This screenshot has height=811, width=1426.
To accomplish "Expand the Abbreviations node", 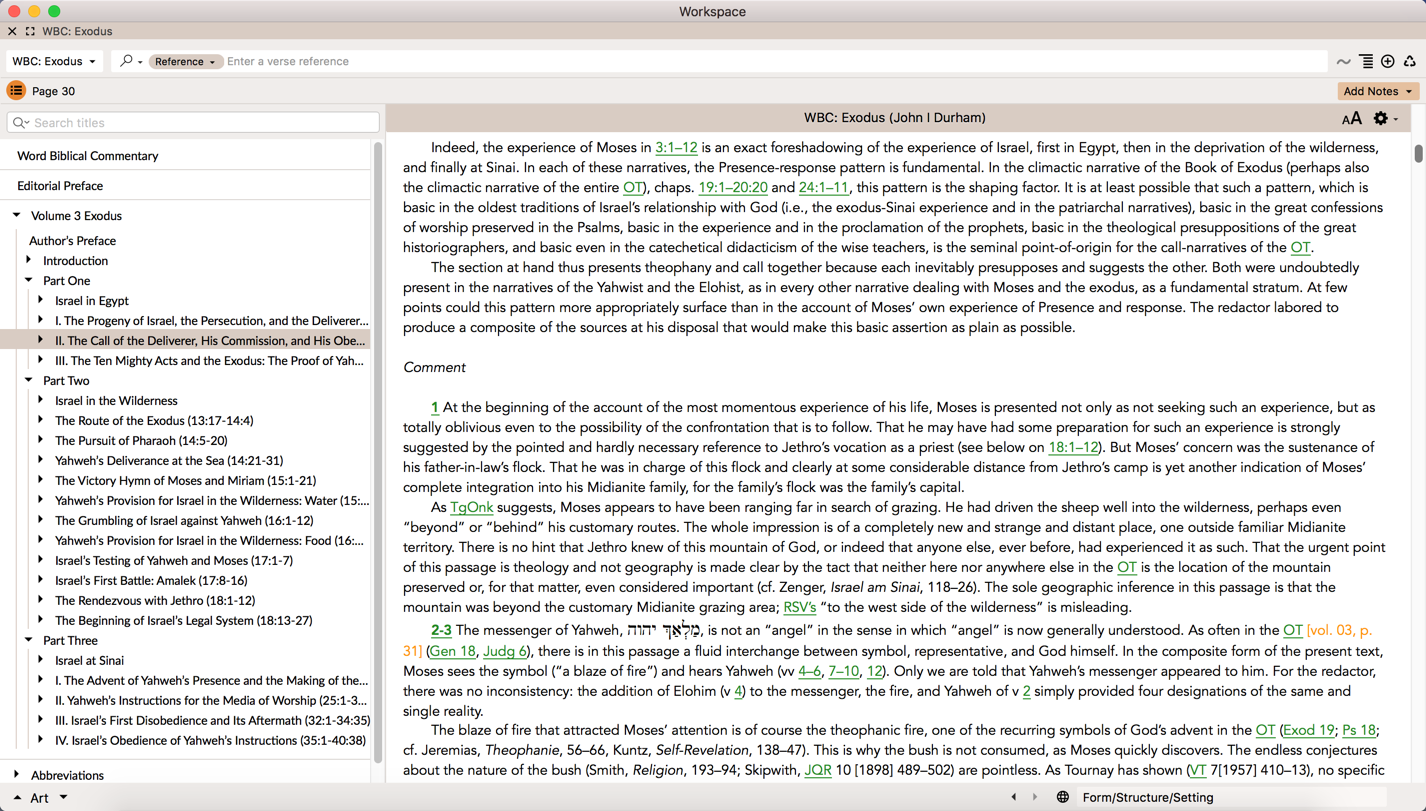I will click(x=17, y=775).
